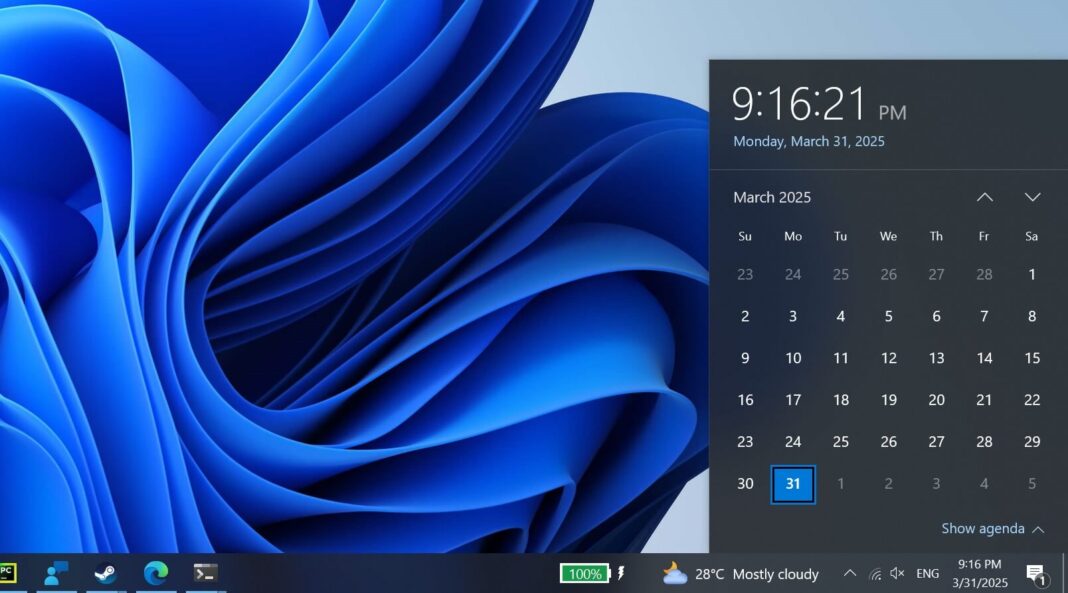The height and width of the screenshot is (593, 1068).
Task: Expand hidden tray icons with the overflow chevron
Action: 849,573
